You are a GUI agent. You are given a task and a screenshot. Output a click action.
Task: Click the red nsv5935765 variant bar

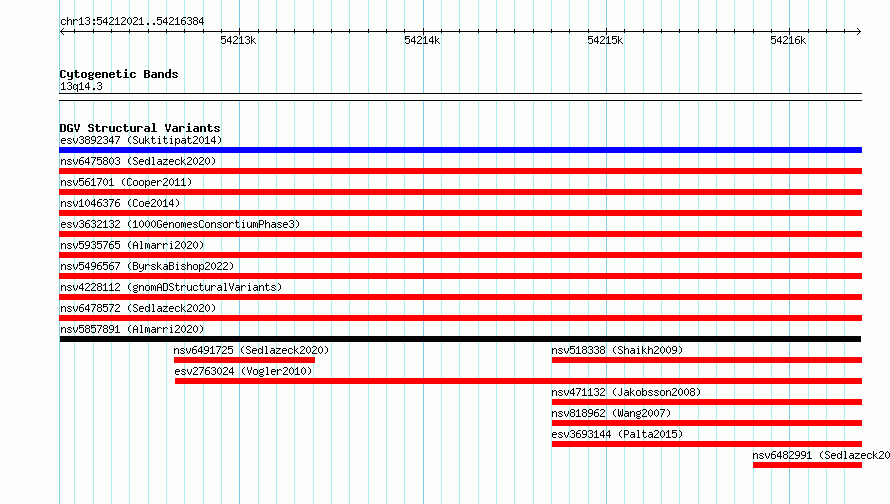point(460,255)
